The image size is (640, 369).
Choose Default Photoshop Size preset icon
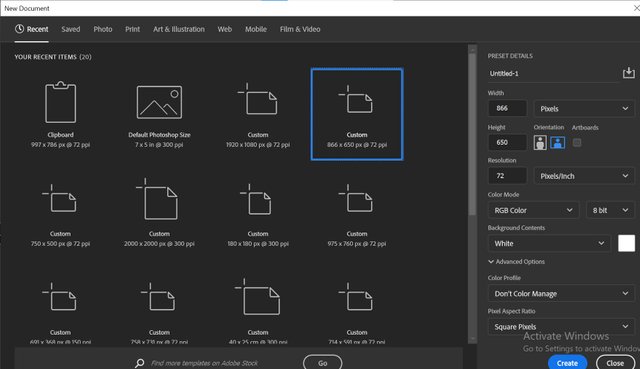coord(159,102)
